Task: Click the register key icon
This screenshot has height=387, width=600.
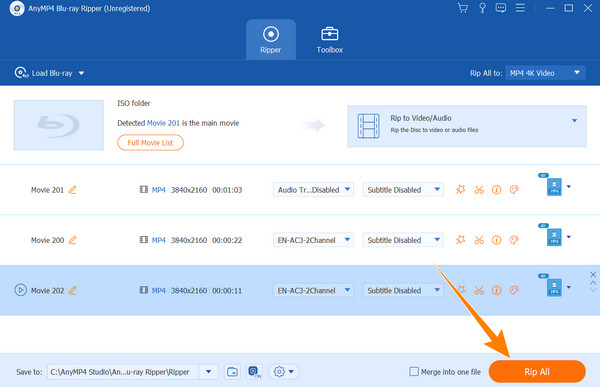Action: coord(482,8)
